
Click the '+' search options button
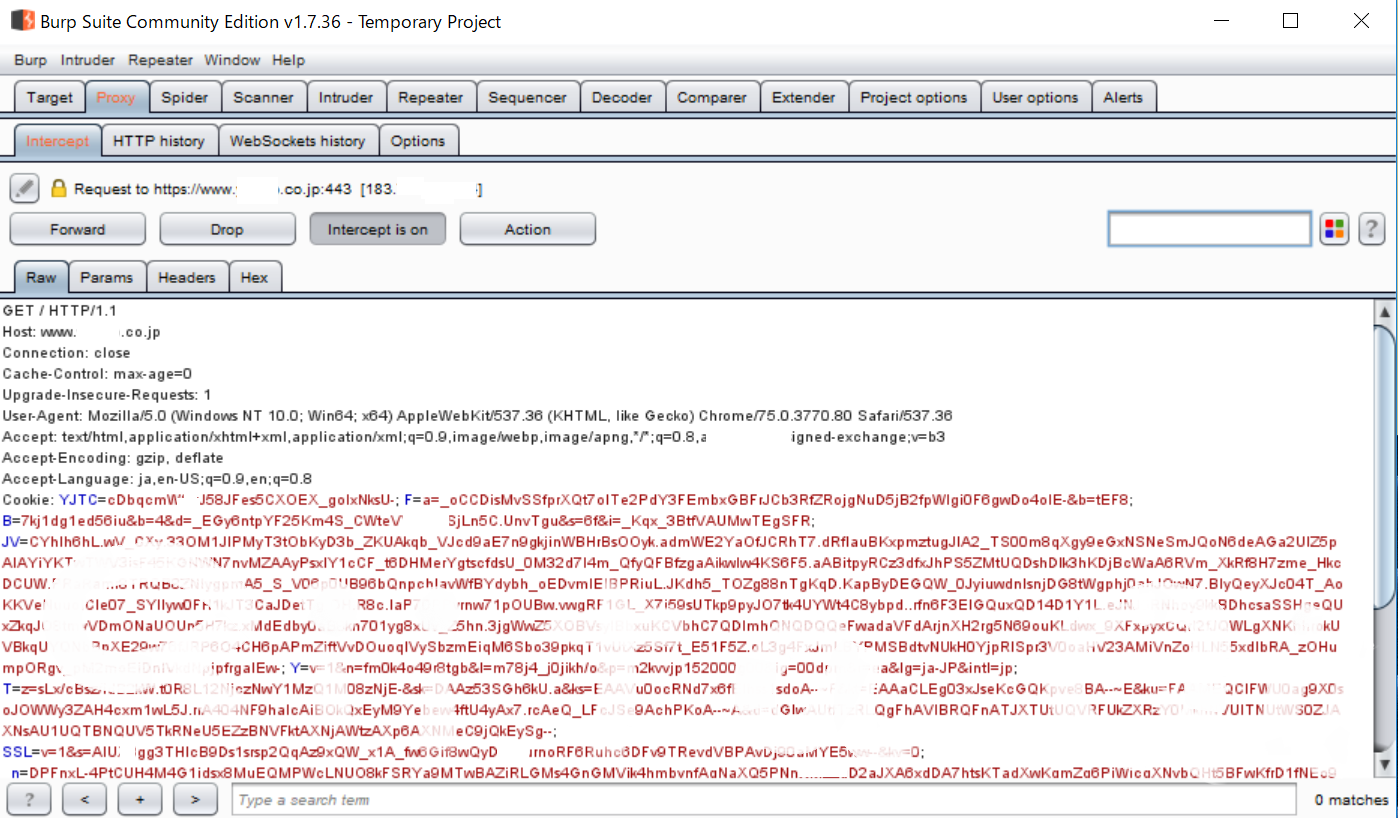tap(139, 799)
